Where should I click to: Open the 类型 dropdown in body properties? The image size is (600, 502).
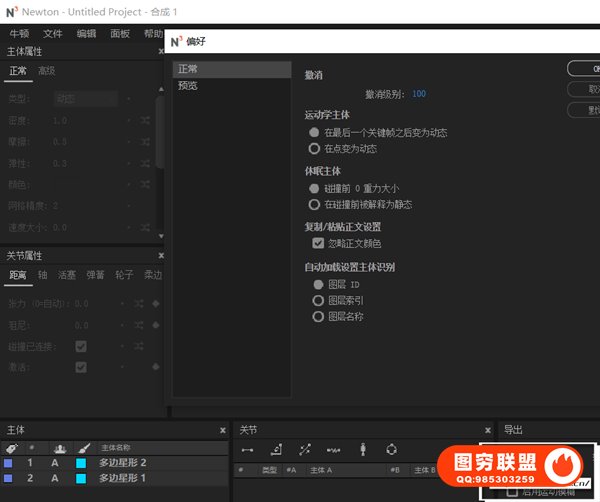pos(86,99)
